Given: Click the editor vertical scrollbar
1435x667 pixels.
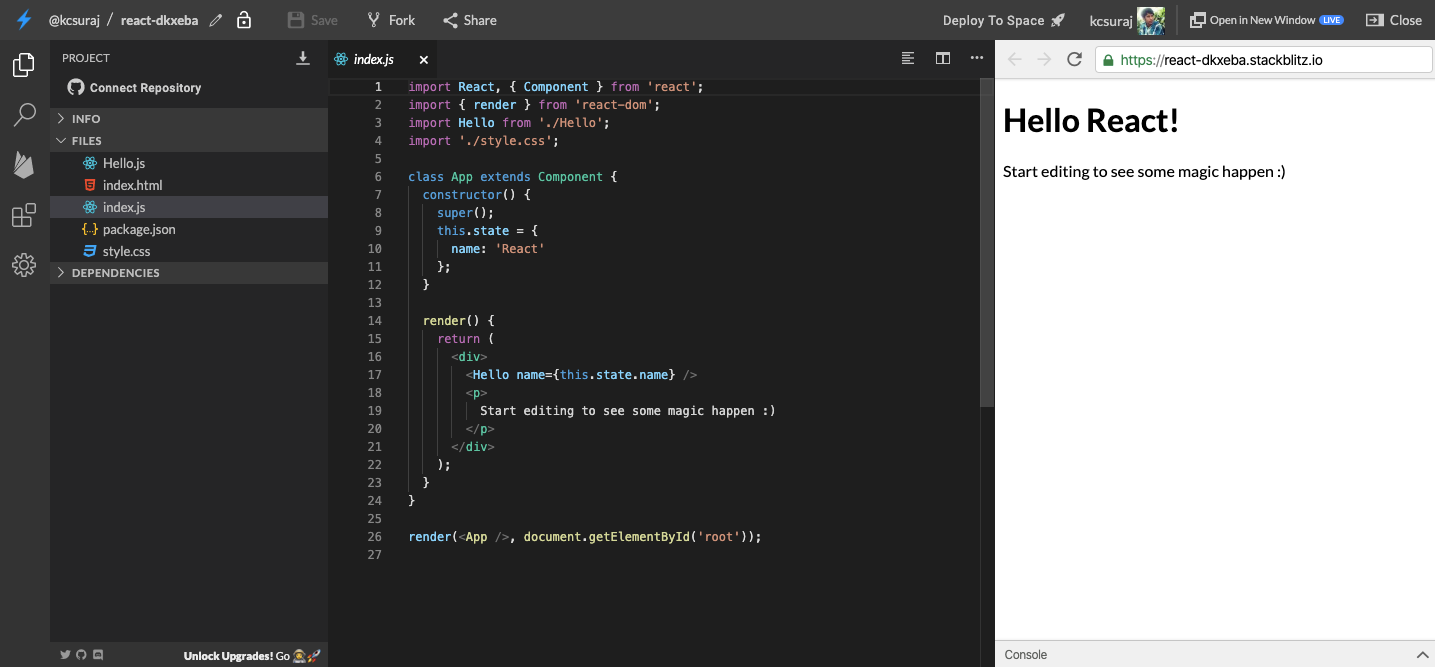Looking at the screenshot, I should [x=987, y=242].
